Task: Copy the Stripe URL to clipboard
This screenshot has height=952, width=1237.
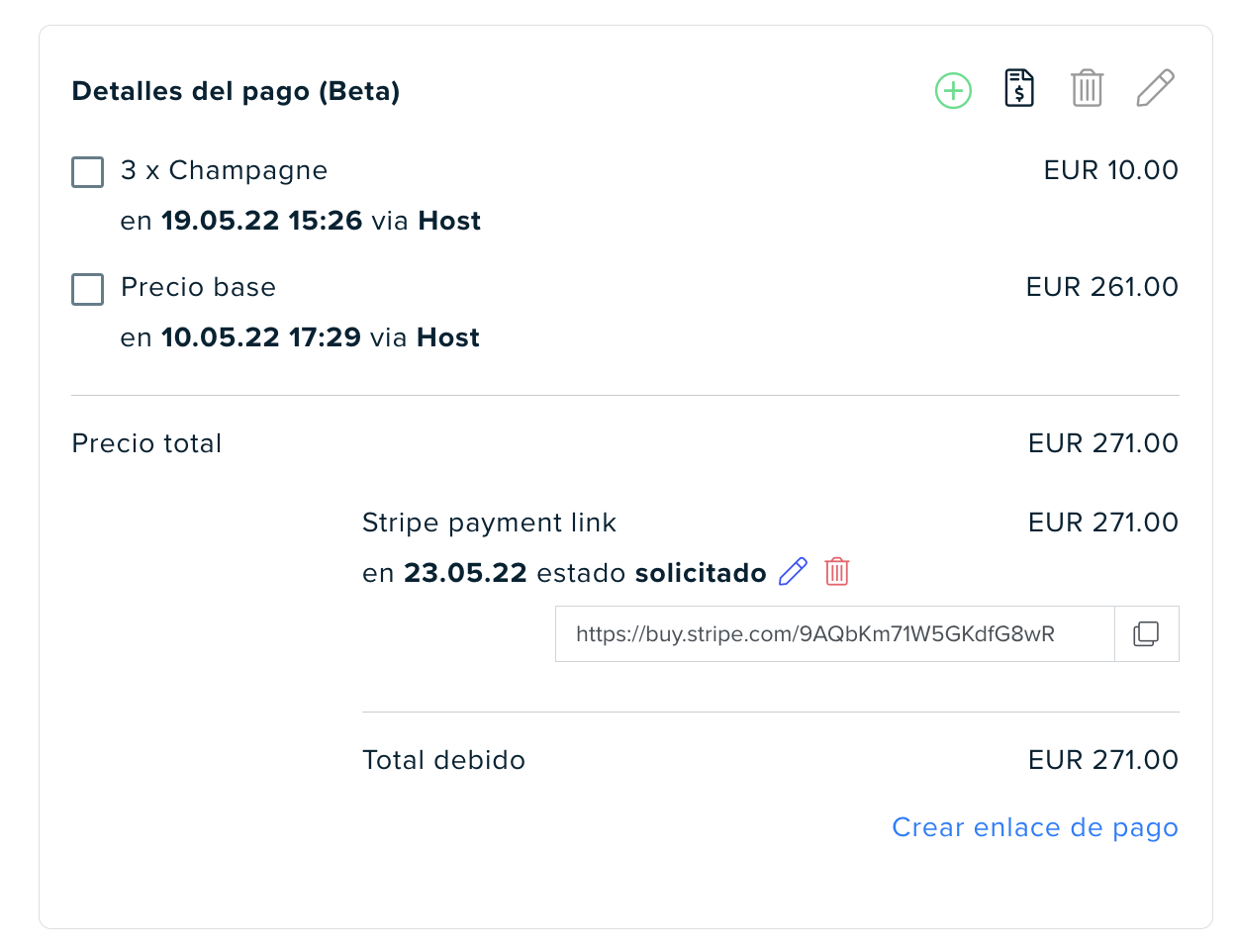Action: point(1146,633)
